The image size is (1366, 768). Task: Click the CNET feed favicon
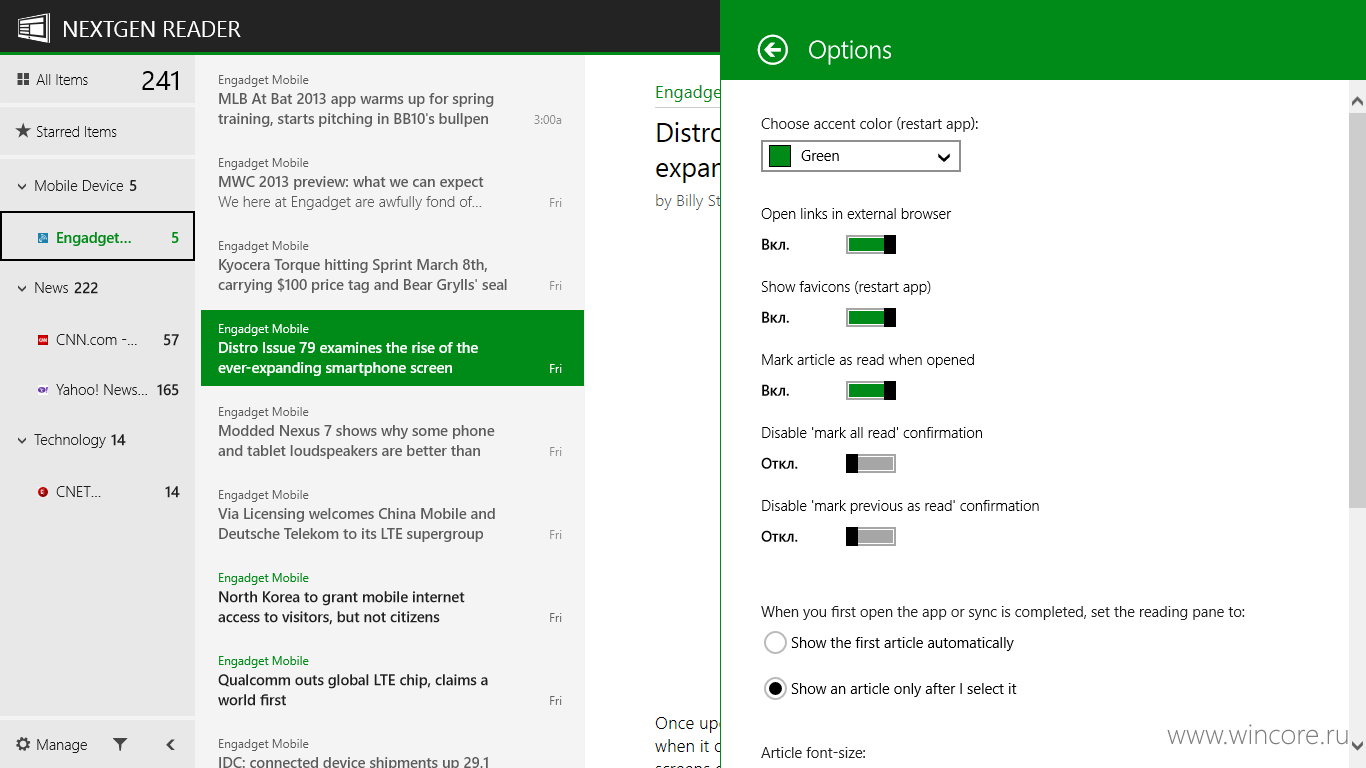(x=43, y=492)
